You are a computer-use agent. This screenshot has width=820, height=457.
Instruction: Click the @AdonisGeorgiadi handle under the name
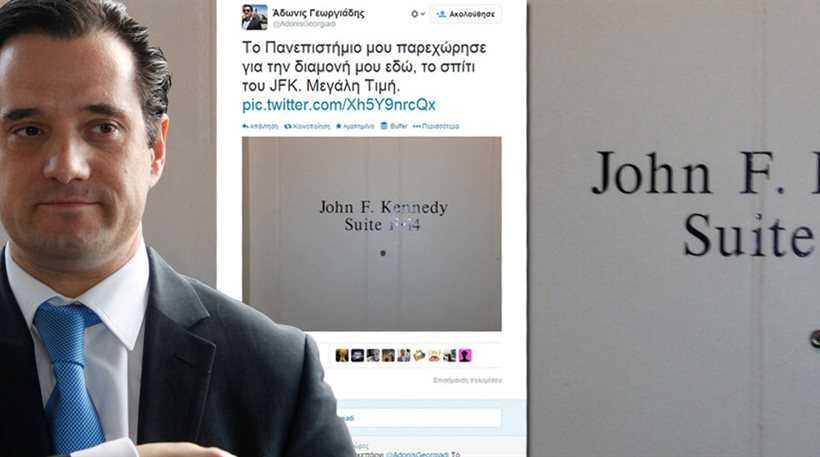(304, 24)
